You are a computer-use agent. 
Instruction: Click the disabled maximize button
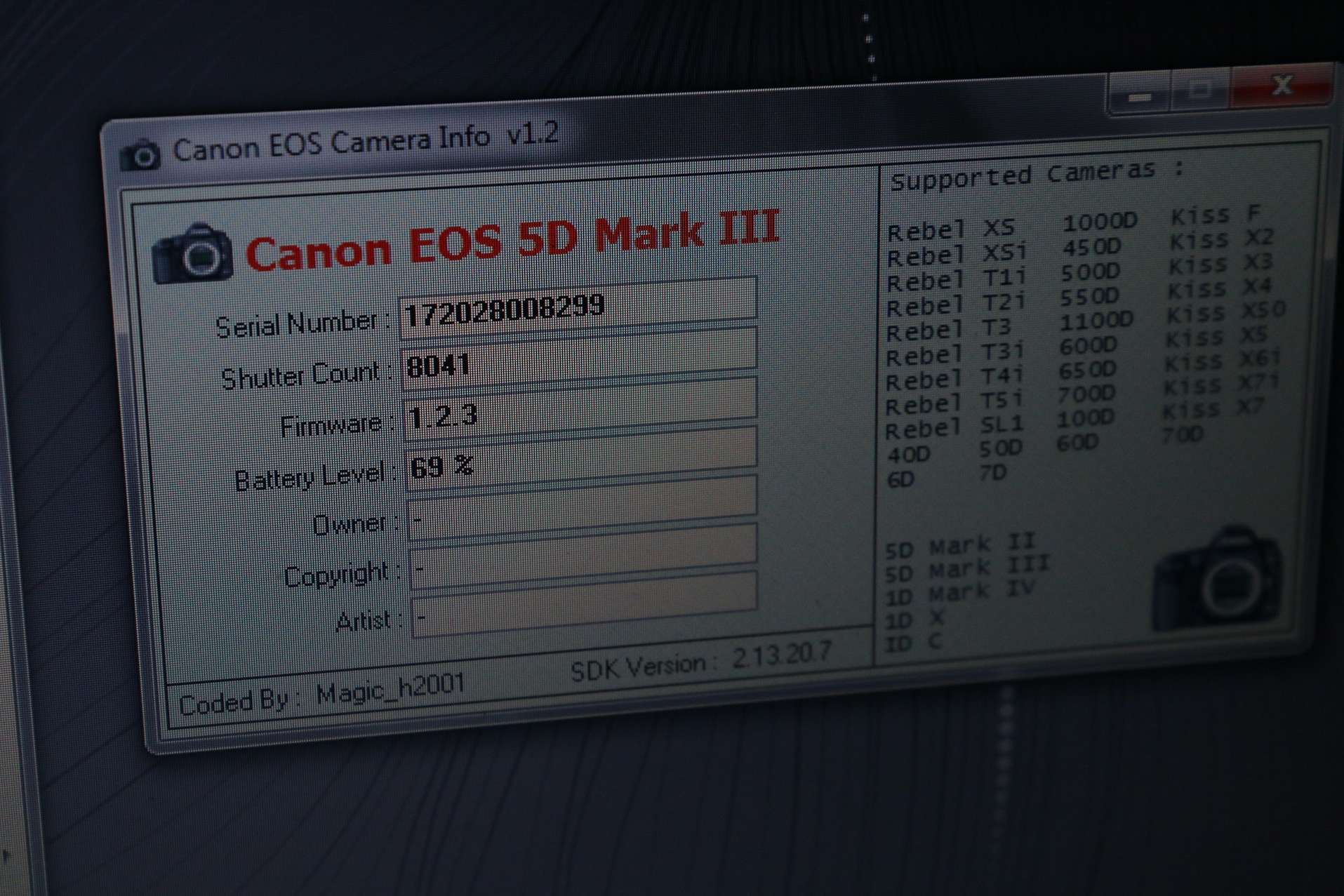(1200, 90)
